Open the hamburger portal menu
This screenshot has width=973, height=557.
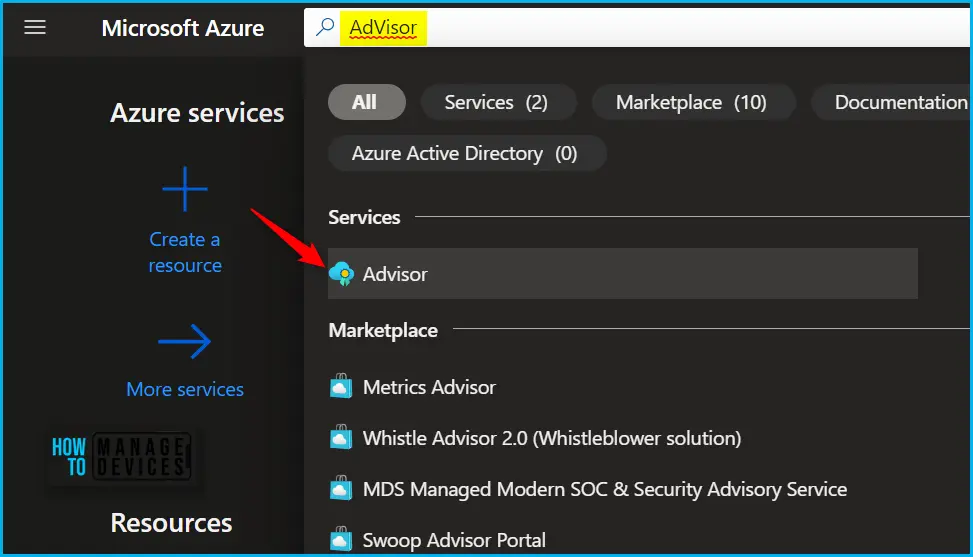[x=35, y=27]
